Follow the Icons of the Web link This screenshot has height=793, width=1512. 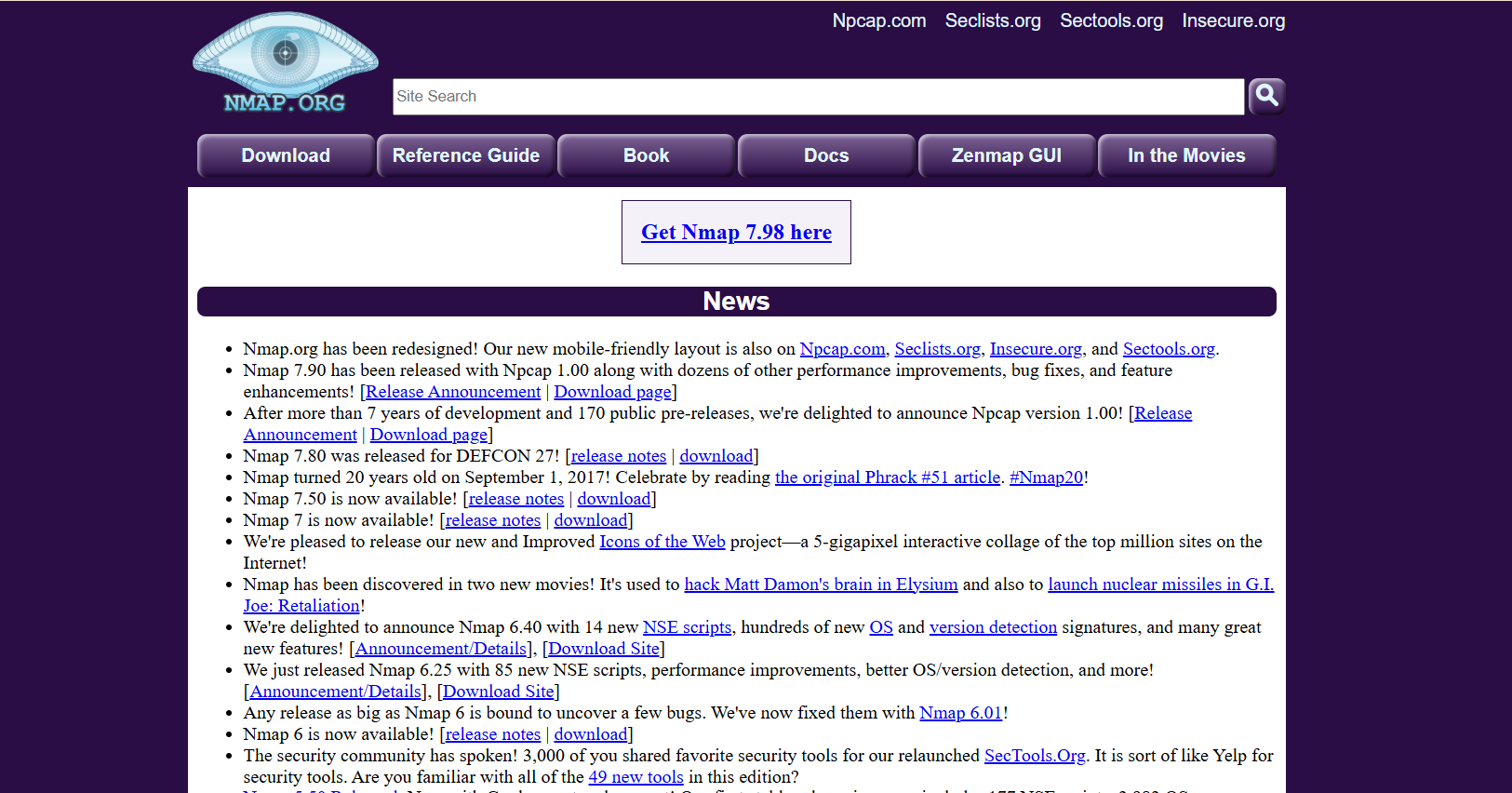(x=662, y=542)
